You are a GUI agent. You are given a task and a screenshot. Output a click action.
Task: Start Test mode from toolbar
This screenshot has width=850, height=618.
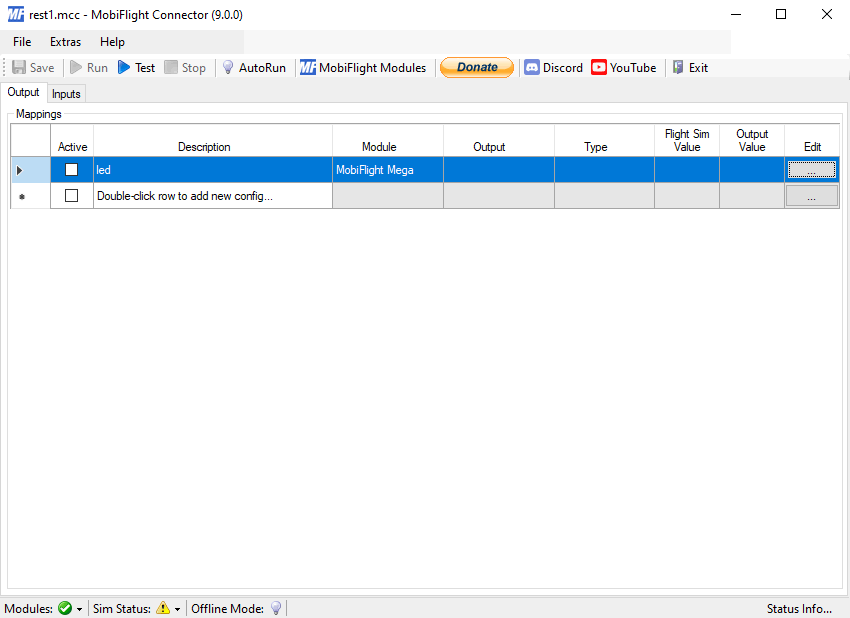pyautogui.click(x=137, y=67)
